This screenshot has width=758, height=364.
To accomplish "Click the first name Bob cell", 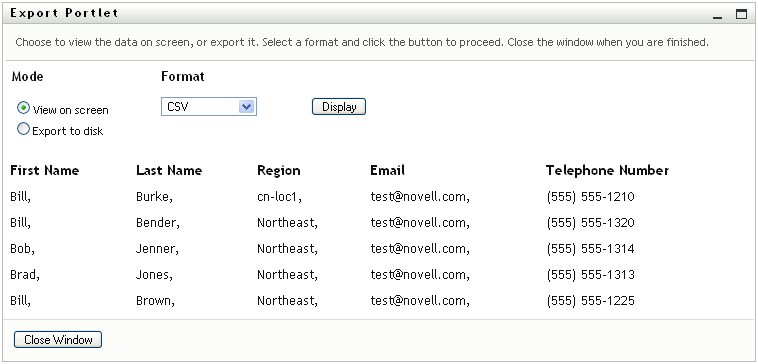I will point(22,249).
